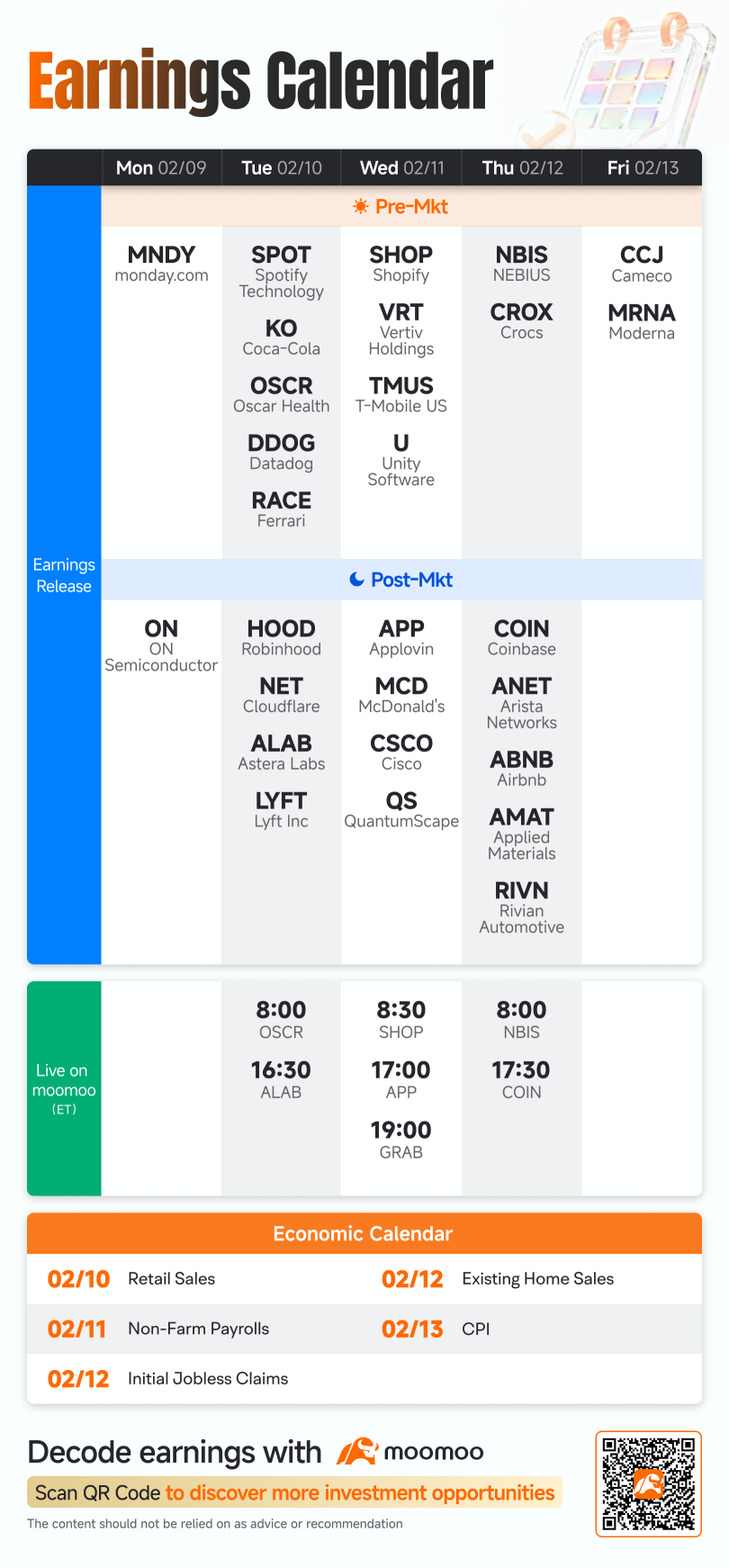
Task: Select the Mon 02/09 column header
Action: point(161,167)
